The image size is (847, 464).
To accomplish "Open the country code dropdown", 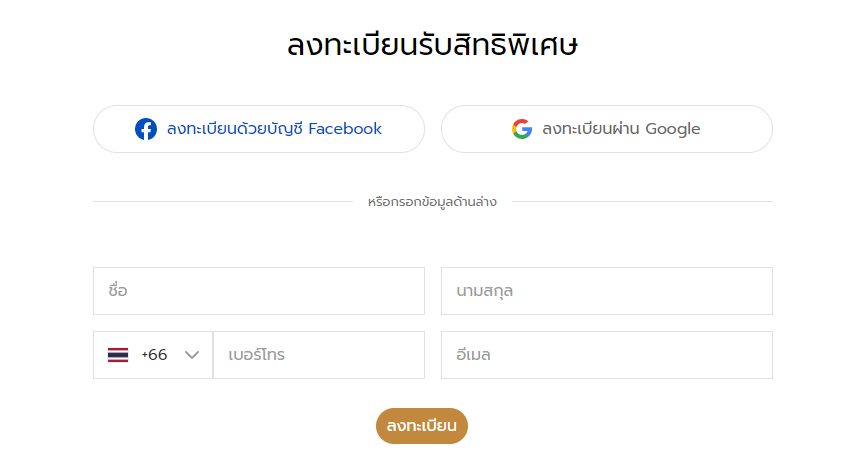I will click(153, 355).
